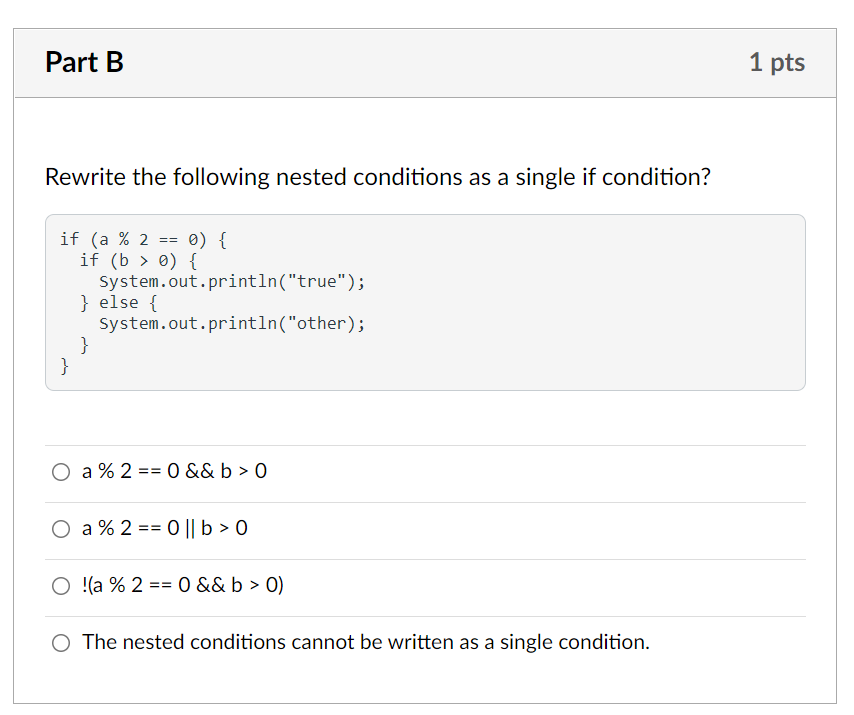
Task: Click the 'Rewrite the following nested conditions' question text
Action: click(x=377, y=178)
